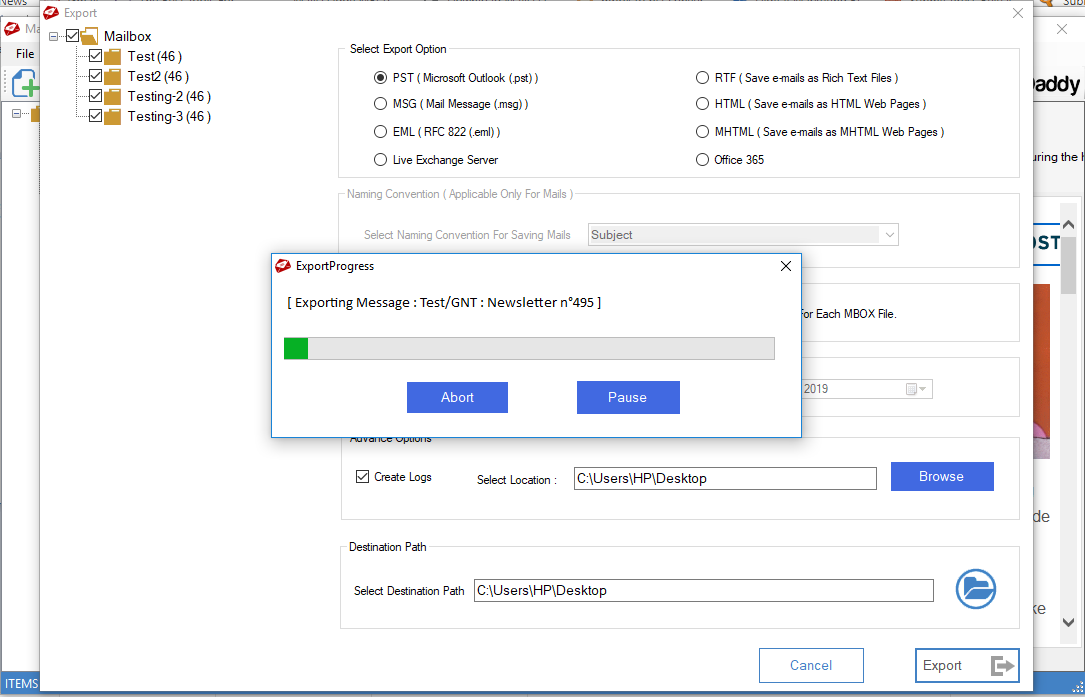Collapse the Mailbox tree node
Image resolution: width=1085 pixels, height=697 pixels.
53,36
